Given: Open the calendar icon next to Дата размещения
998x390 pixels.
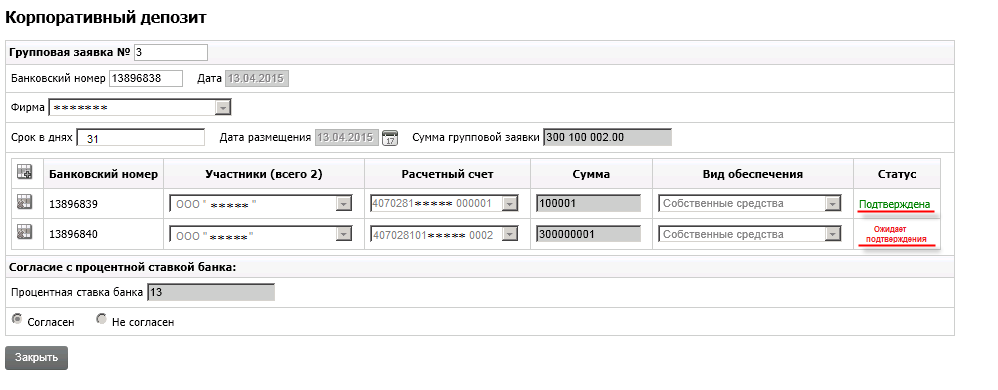Looking at the screenshot, I should (390, 137).
